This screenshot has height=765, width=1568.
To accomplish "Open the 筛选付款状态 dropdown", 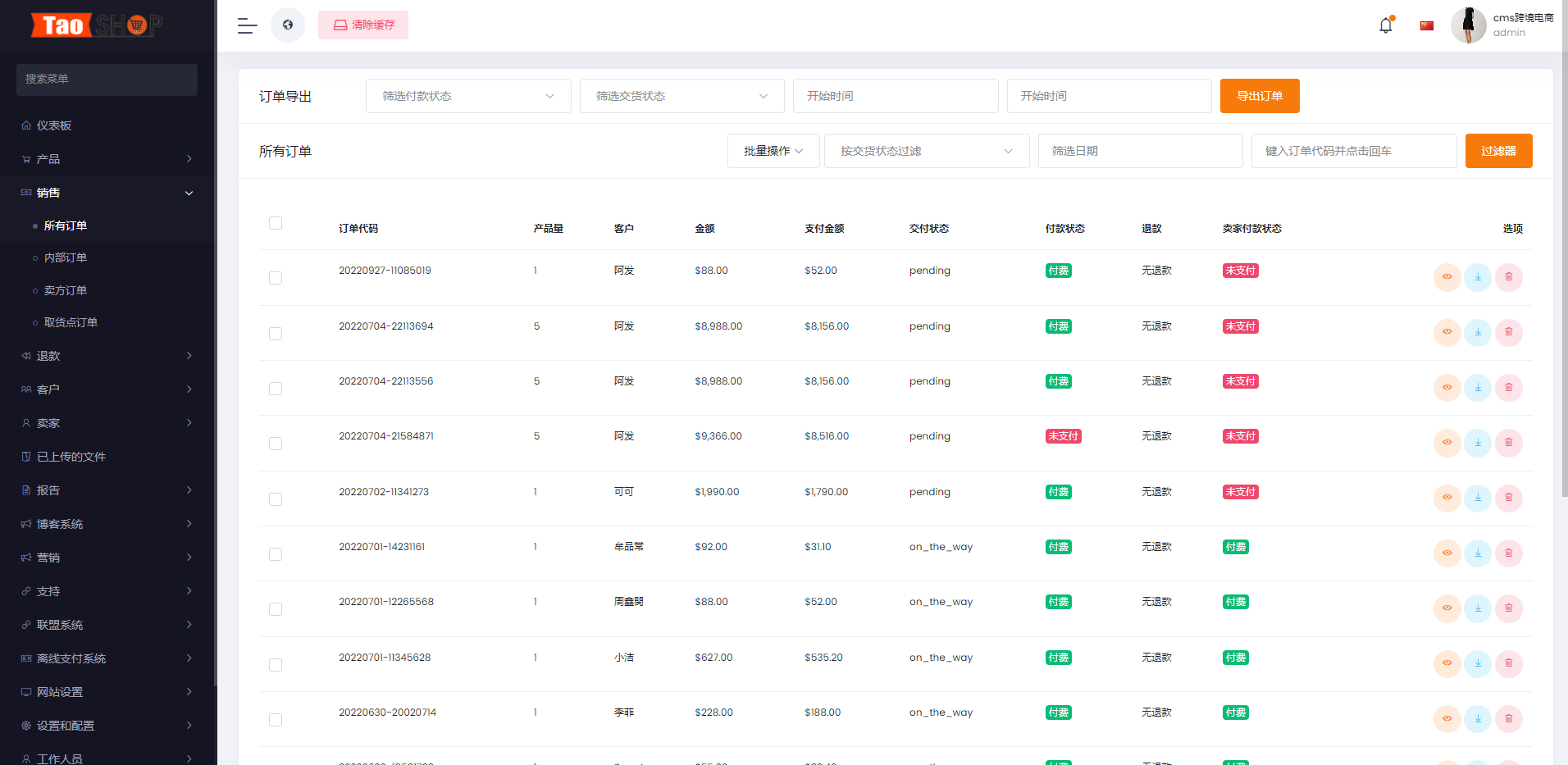I will click(467, 96).
